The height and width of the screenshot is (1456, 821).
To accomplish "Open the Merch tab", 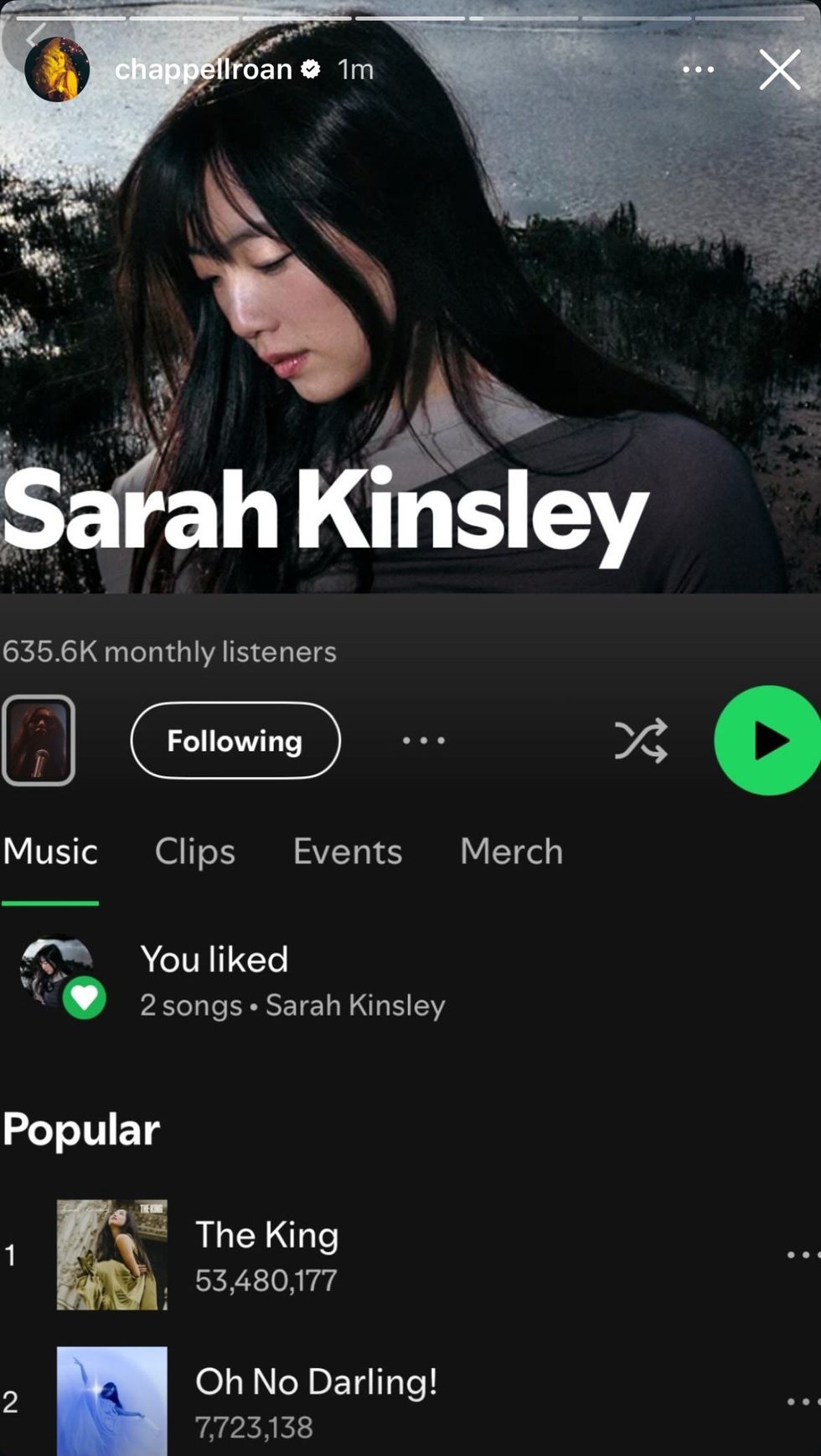I will 511,851.
